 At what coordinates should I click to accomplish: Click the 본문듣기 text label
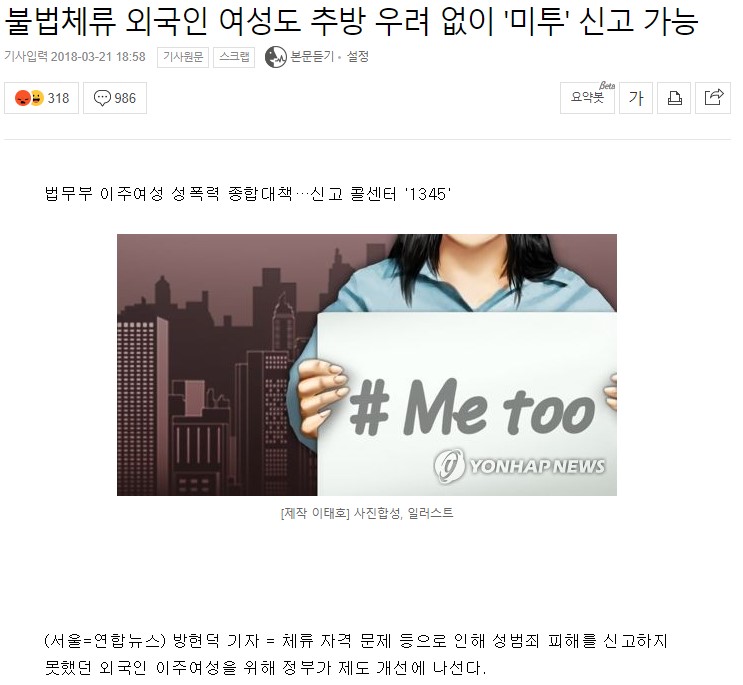[x=312, y=57]
